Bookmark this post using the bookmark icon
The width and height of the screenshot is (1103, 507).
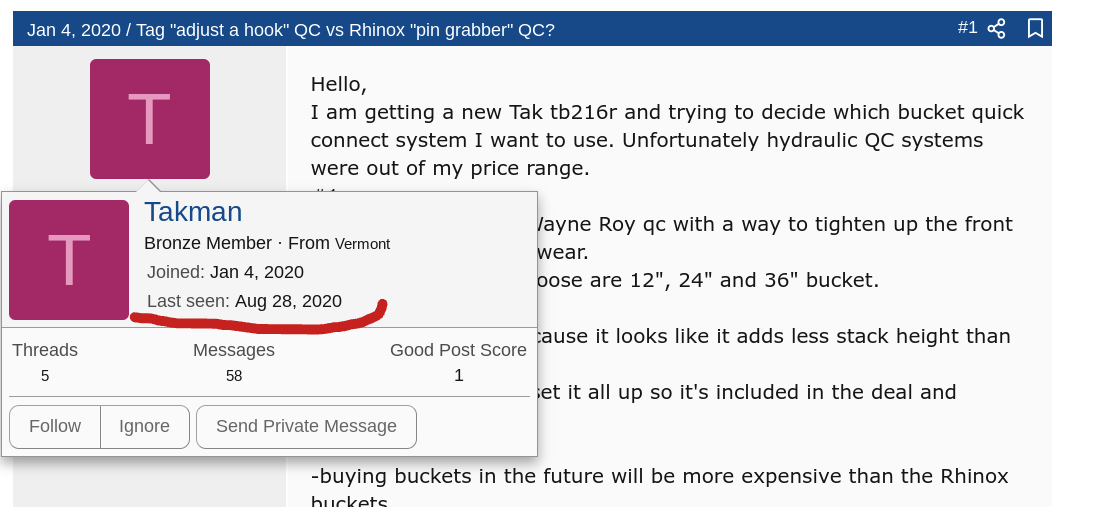tap(1035, 29)
